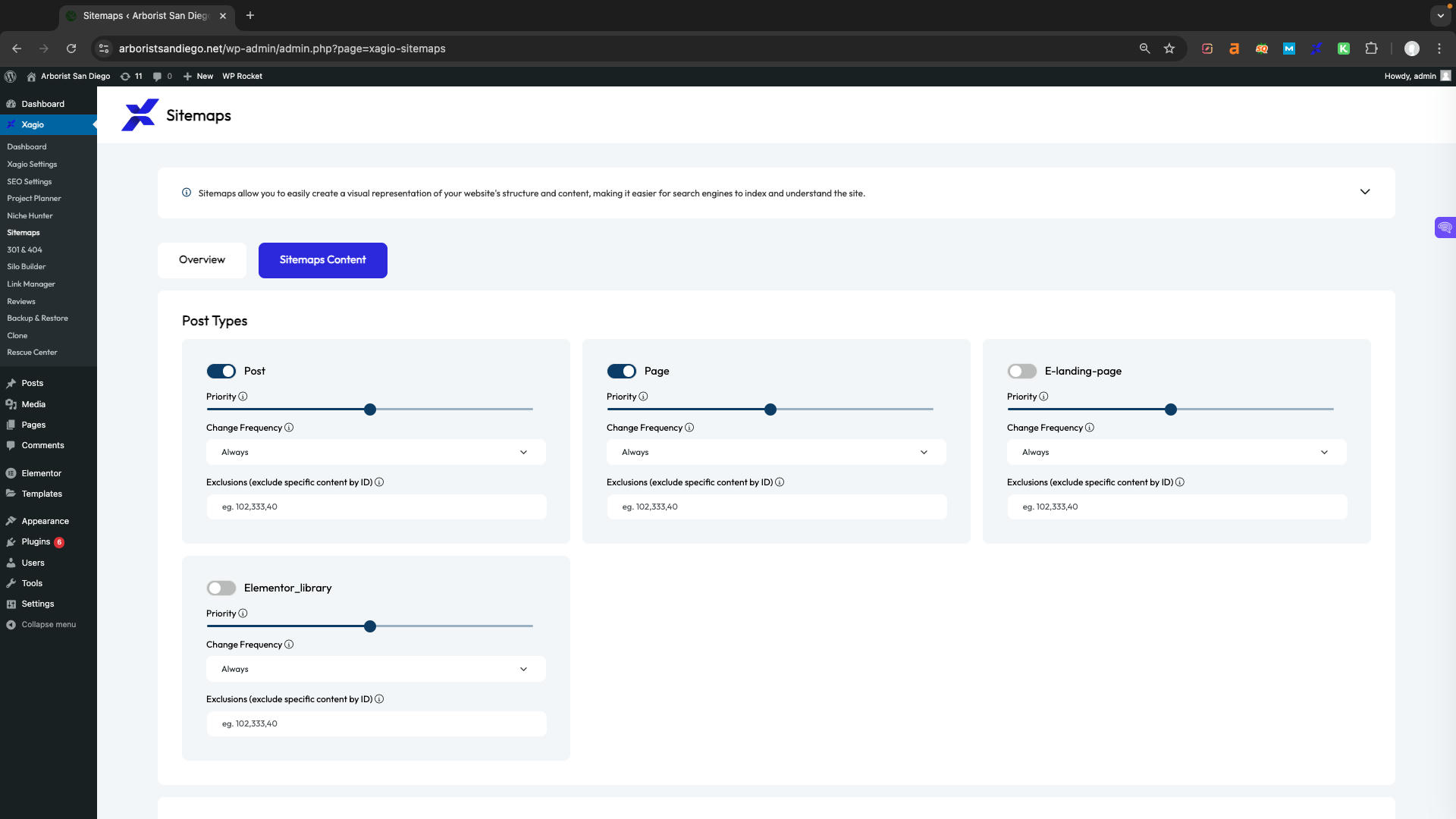Focus the E-landing-page Exclusions input field
1456x819 pixels.
(x=1177, y=507)
